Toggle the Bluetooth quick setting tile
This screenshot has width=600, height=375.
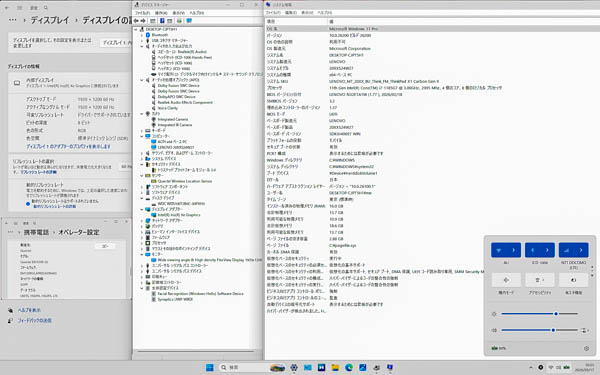coord(532,250)
